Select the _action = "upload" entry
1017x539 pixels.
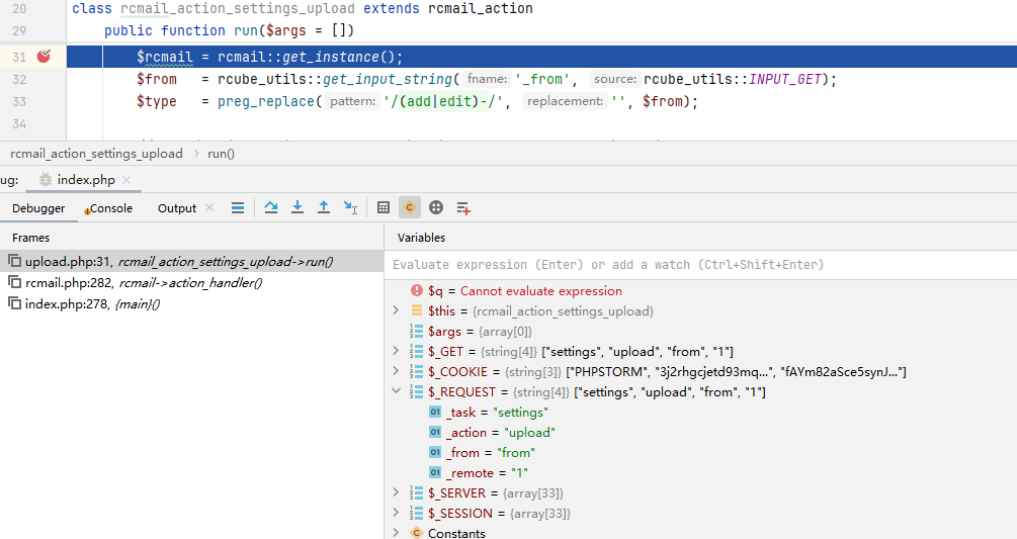point(700,433)
